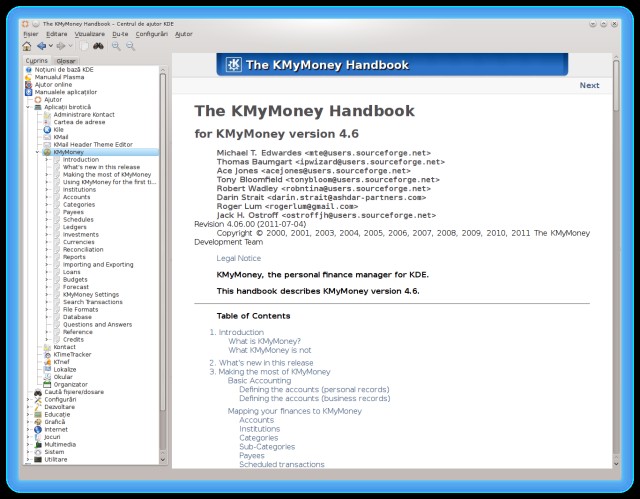Click the sidebar scroll-down arrow
The height and width of the screenshot is (499, 640).
[x=163, y=460]
